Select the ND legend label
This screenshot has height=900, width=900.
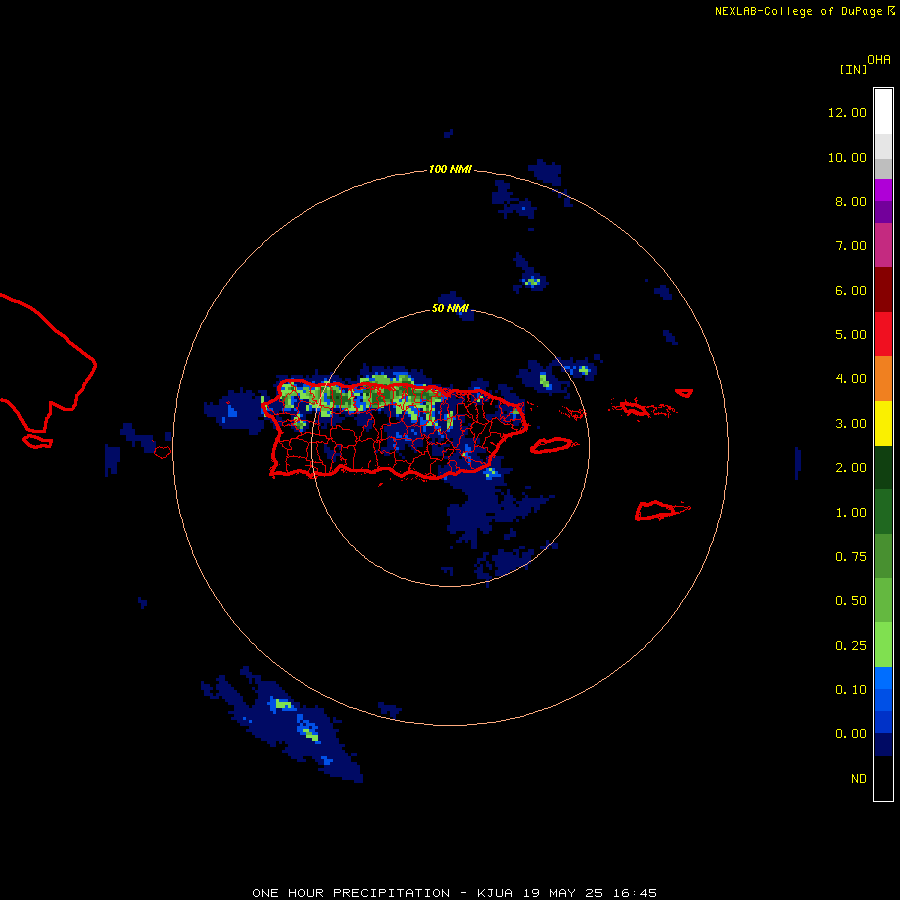coord(859,779)
